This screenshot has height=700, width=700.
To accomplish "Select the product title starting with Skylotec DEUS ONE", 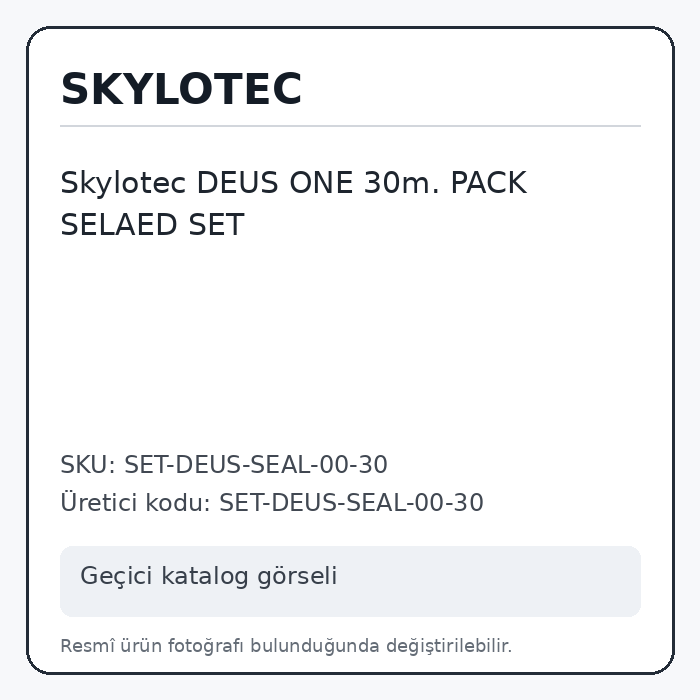I will 294,204.
